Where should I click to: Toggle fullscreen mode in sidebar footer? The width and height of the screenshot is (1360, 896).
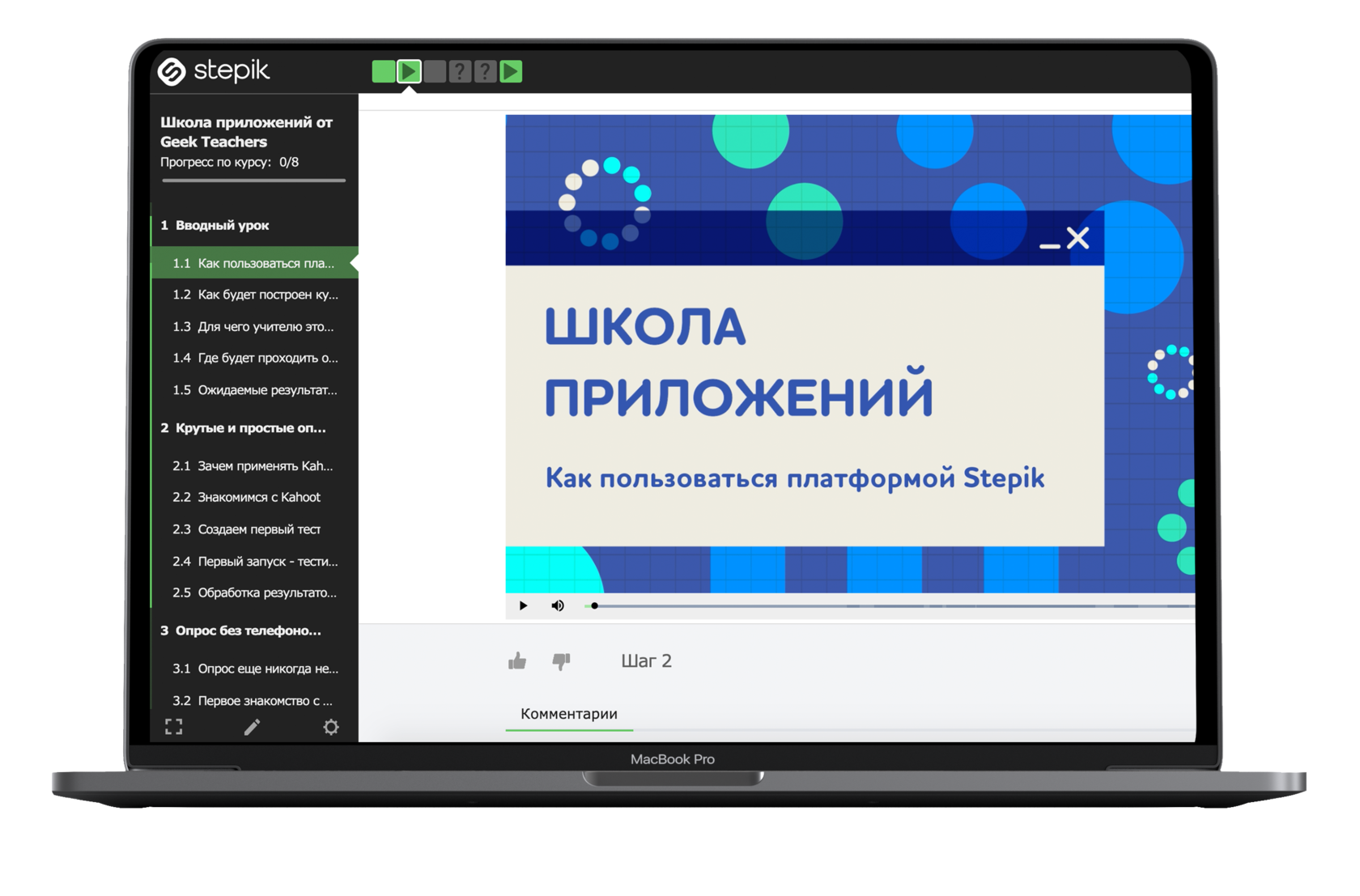174,727
